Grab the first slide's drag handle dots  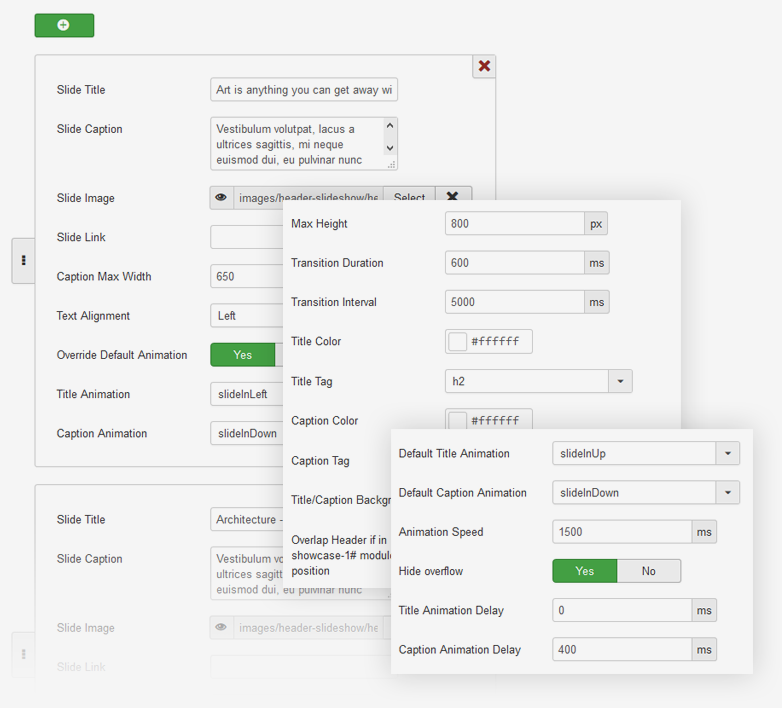[x=23, y=261]
